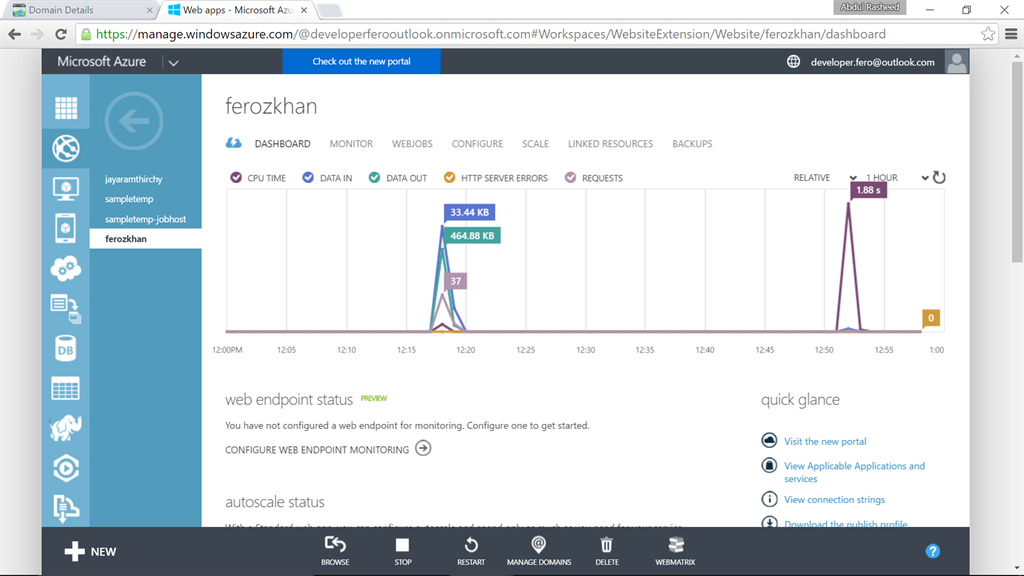
Task: Toggle the HTTP Server Errors metric checkbox
Action: [449, 177]
